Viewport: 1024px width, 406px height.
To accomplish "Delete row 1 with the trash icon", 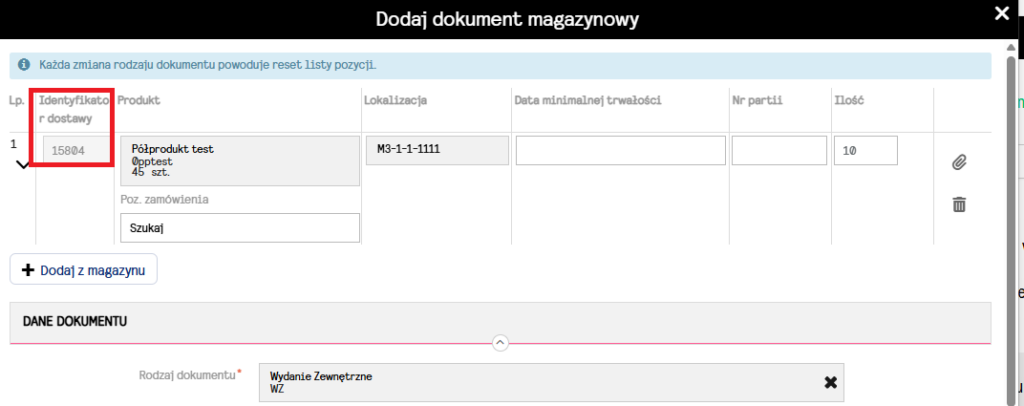I will (958, 204).
